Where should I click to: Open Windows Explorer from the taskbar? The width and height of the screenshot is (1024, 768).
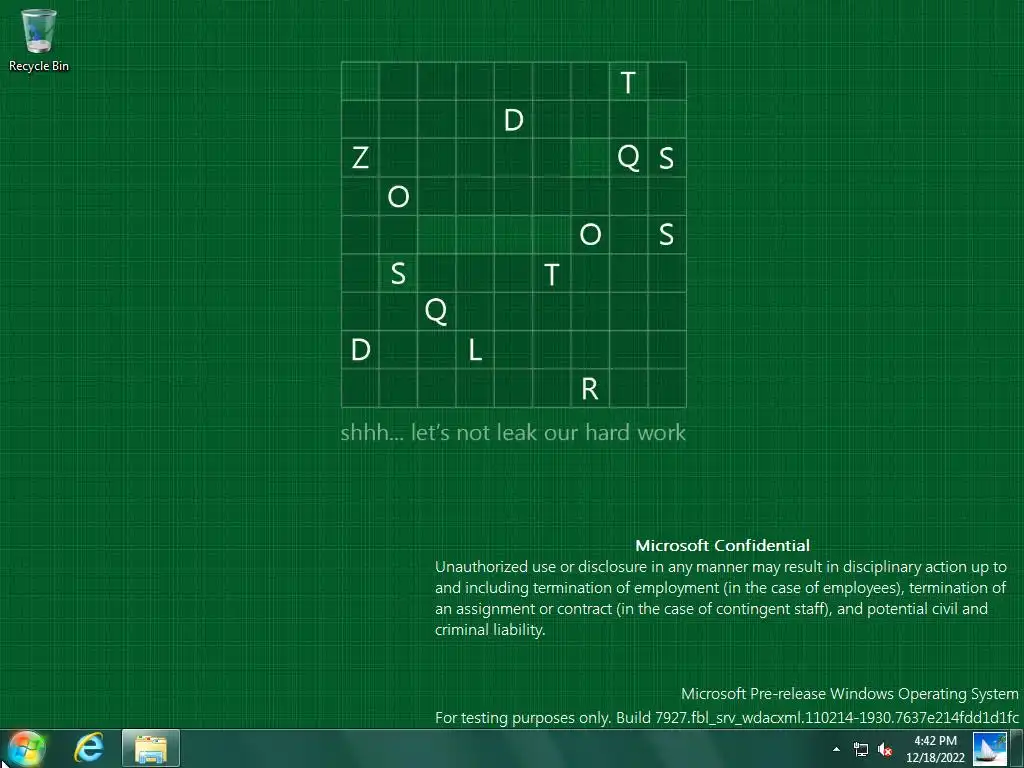click(x=151, y=748)
